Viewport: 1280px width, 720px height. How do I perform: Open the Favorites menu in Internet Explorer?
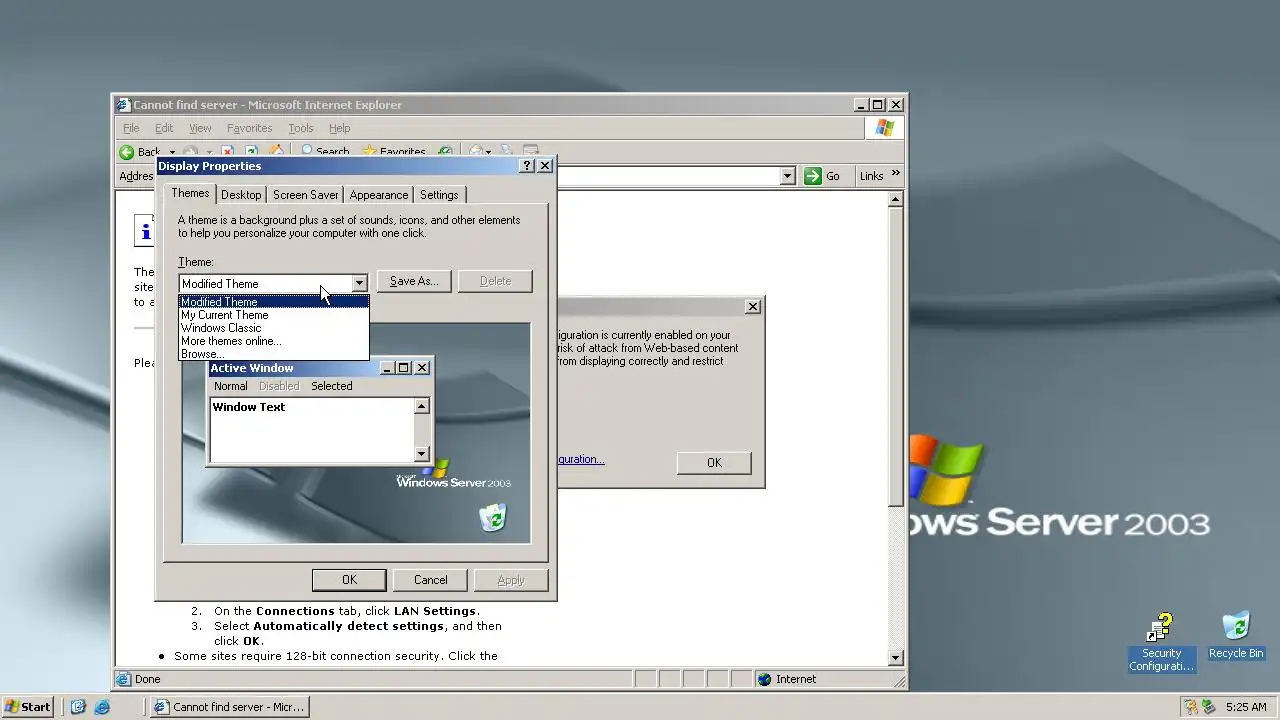pos(249,128)
